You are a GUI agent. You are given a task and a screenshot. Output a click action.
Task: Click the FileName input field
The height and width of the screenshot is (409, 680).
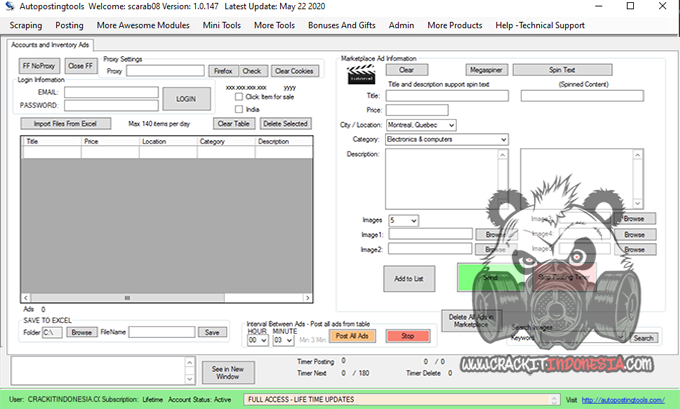pyautogui.click(x=162, y=332)
